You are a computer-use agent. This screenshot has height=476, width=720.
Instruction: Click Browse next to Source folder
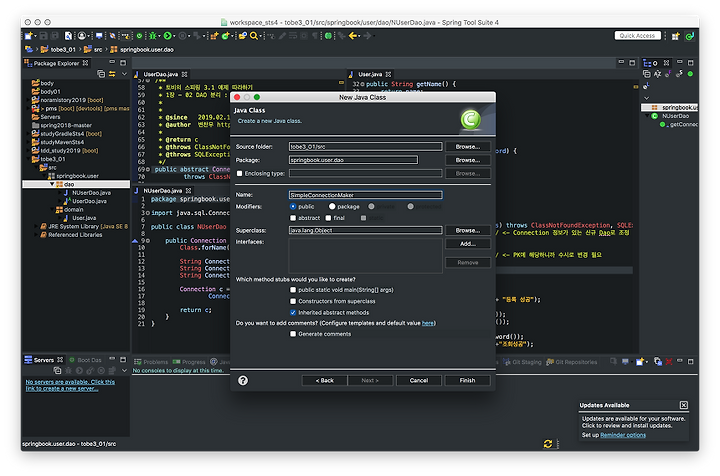[467, 146]
